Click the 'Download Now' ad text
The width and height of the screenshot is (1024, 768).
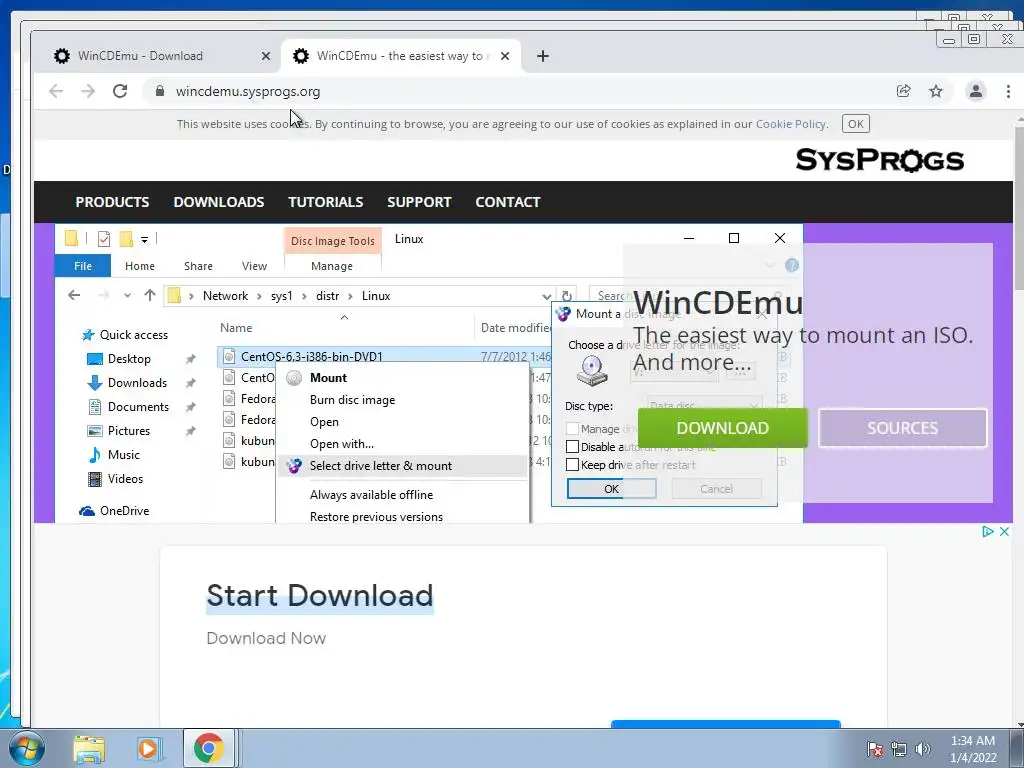[266, 638]
